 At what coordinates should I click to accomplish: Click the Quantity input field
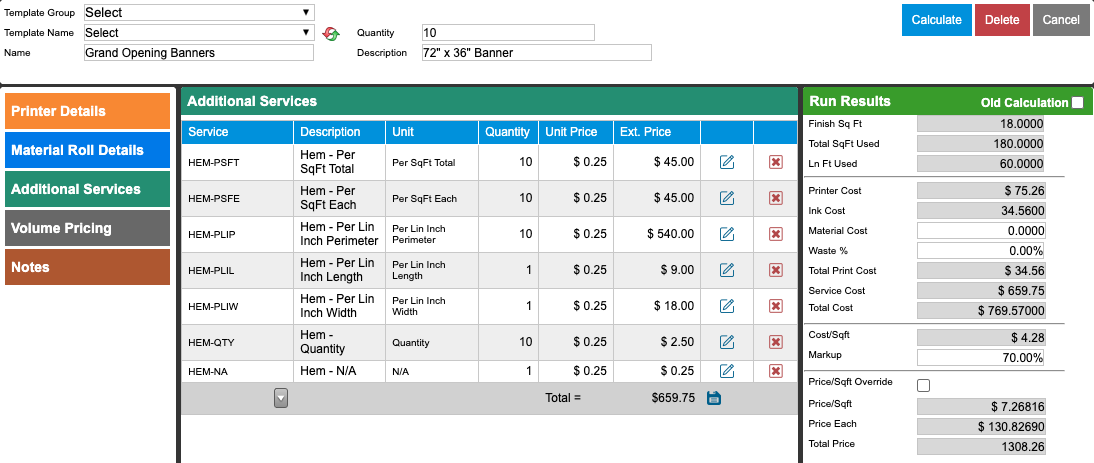[x=508, y=33]
